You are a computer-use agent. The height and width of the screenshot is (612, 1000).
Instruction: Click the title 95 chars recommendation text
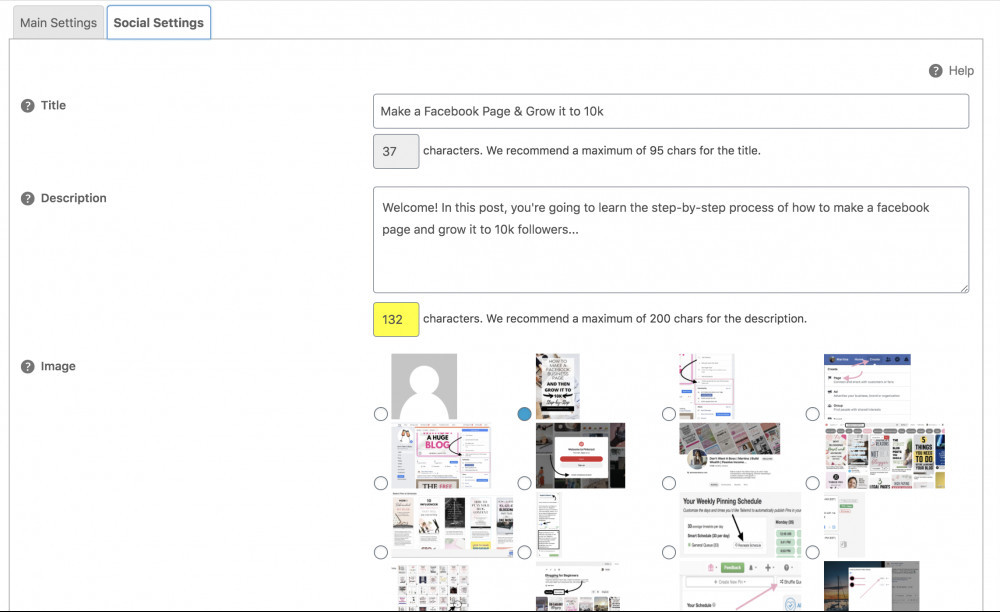click(592, 151)
